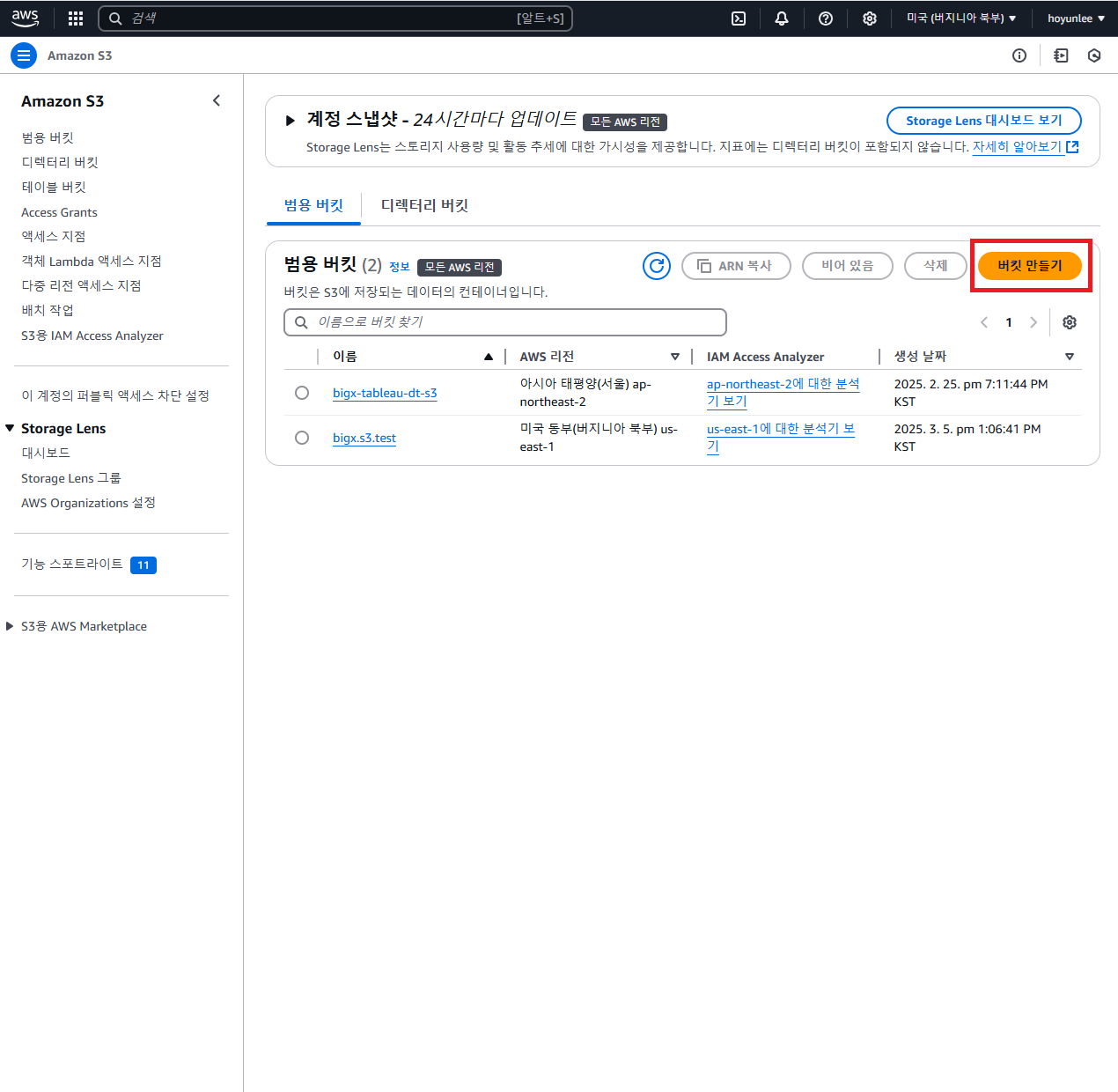Select radio button for bigx.s3.test
1118x1092 pixels.
(302, 438)
